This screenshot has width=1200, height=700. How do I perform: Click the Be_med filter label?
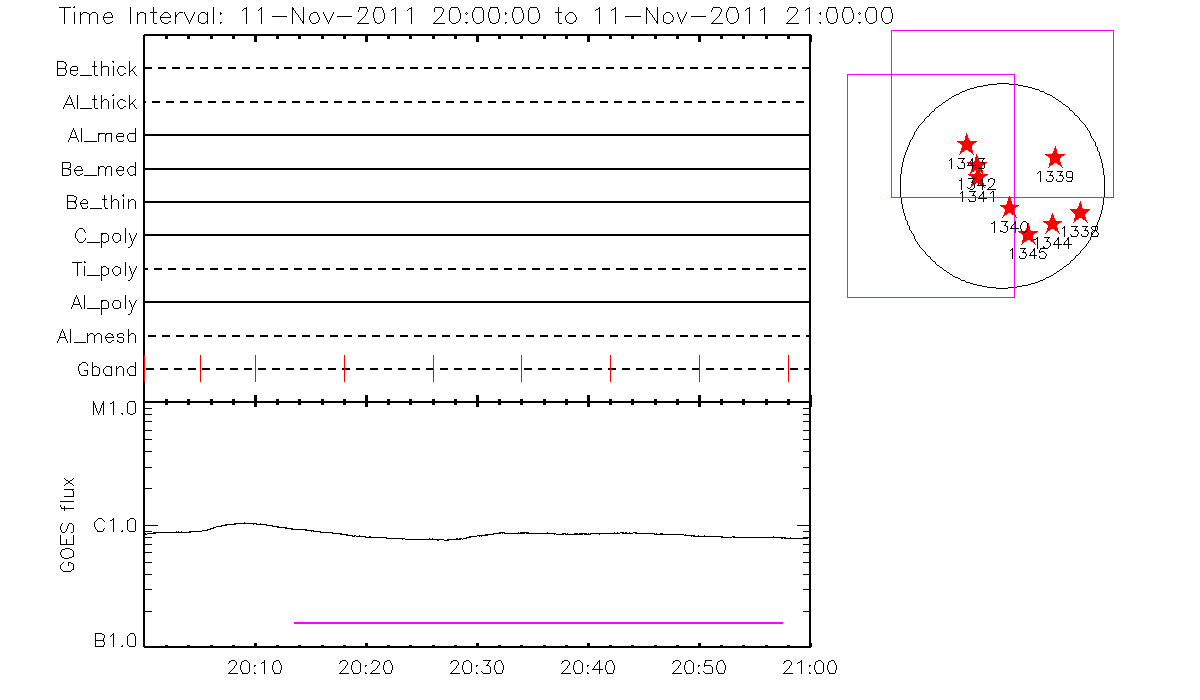coord(99,169)
